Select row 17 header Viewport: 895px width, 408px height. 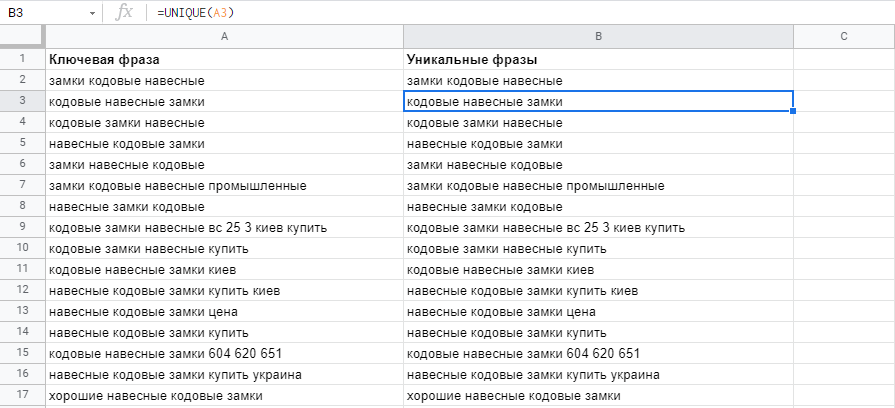(x=22, y=395)
